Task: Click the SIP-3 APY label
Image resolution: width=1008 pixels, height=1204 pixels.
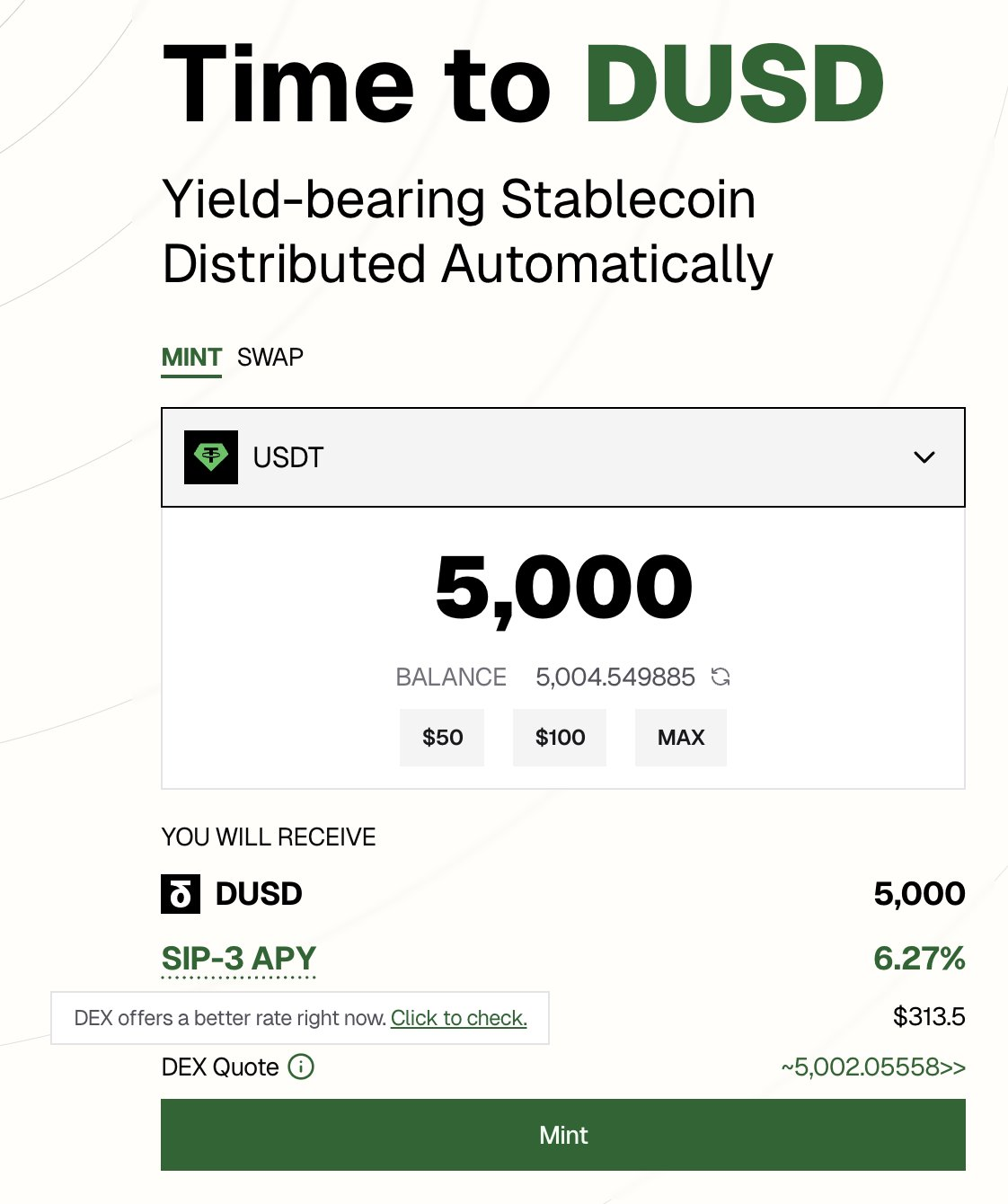Action: (239, 959)
